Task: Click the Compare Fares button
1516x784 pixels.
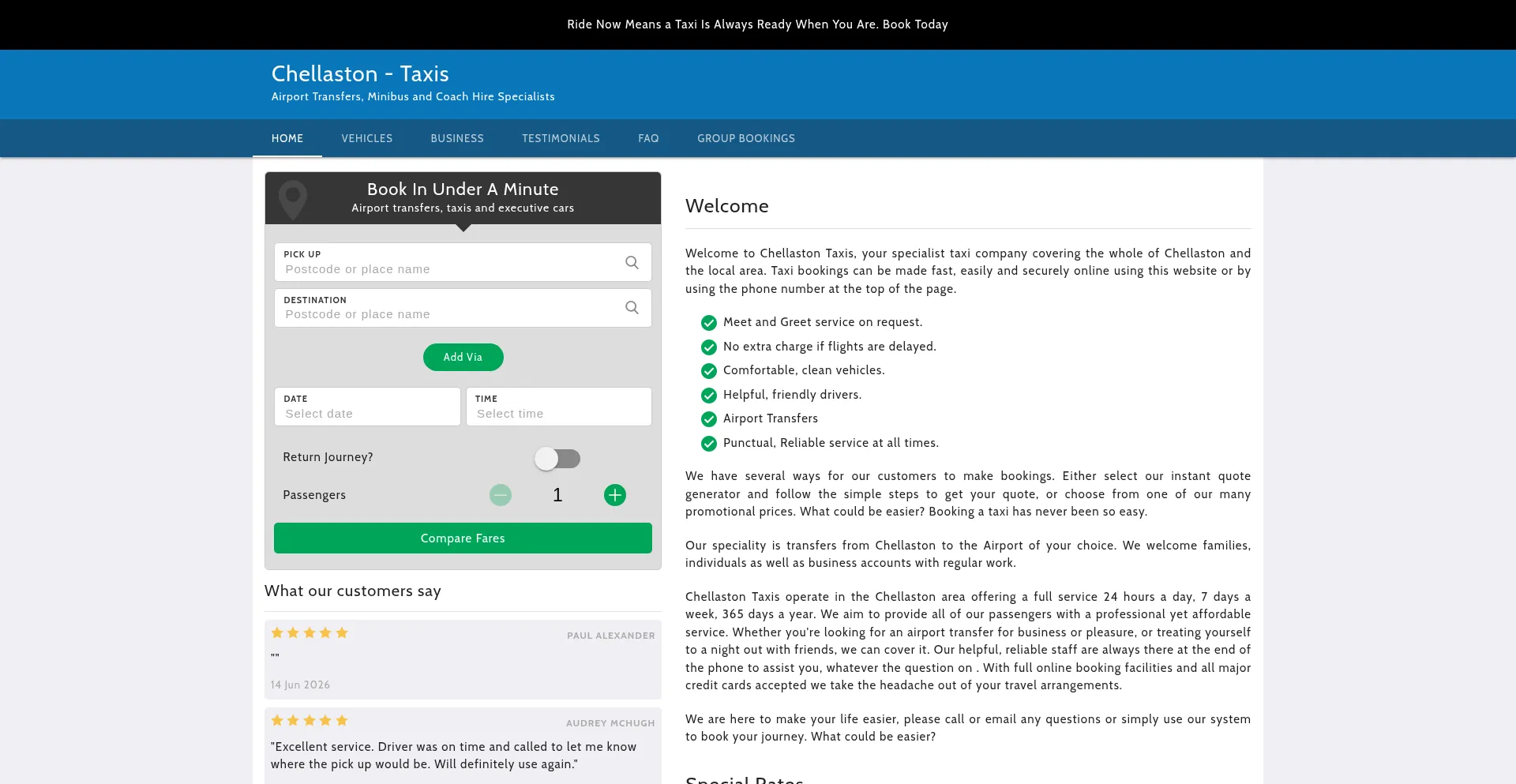Action: click(x=463, y=538)
